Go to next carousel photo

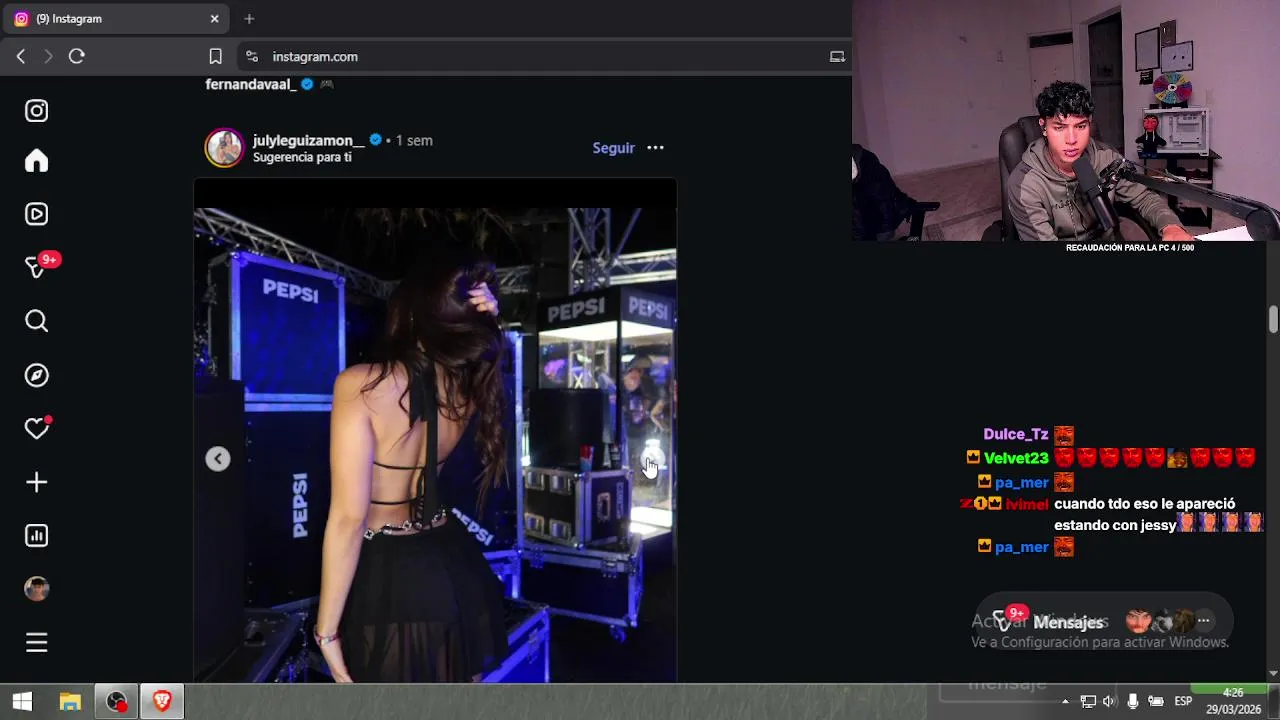652,459
